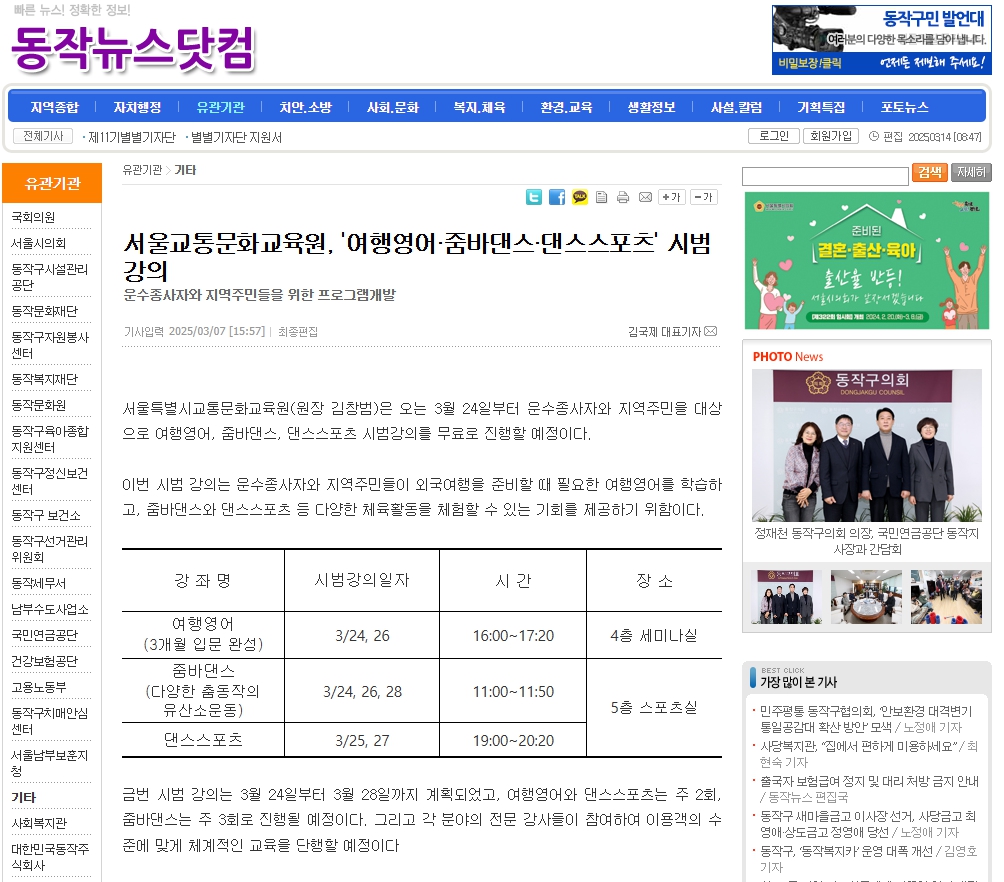
Task: Open the large 동작구의회 photo news image
Action: pos(866,445)
